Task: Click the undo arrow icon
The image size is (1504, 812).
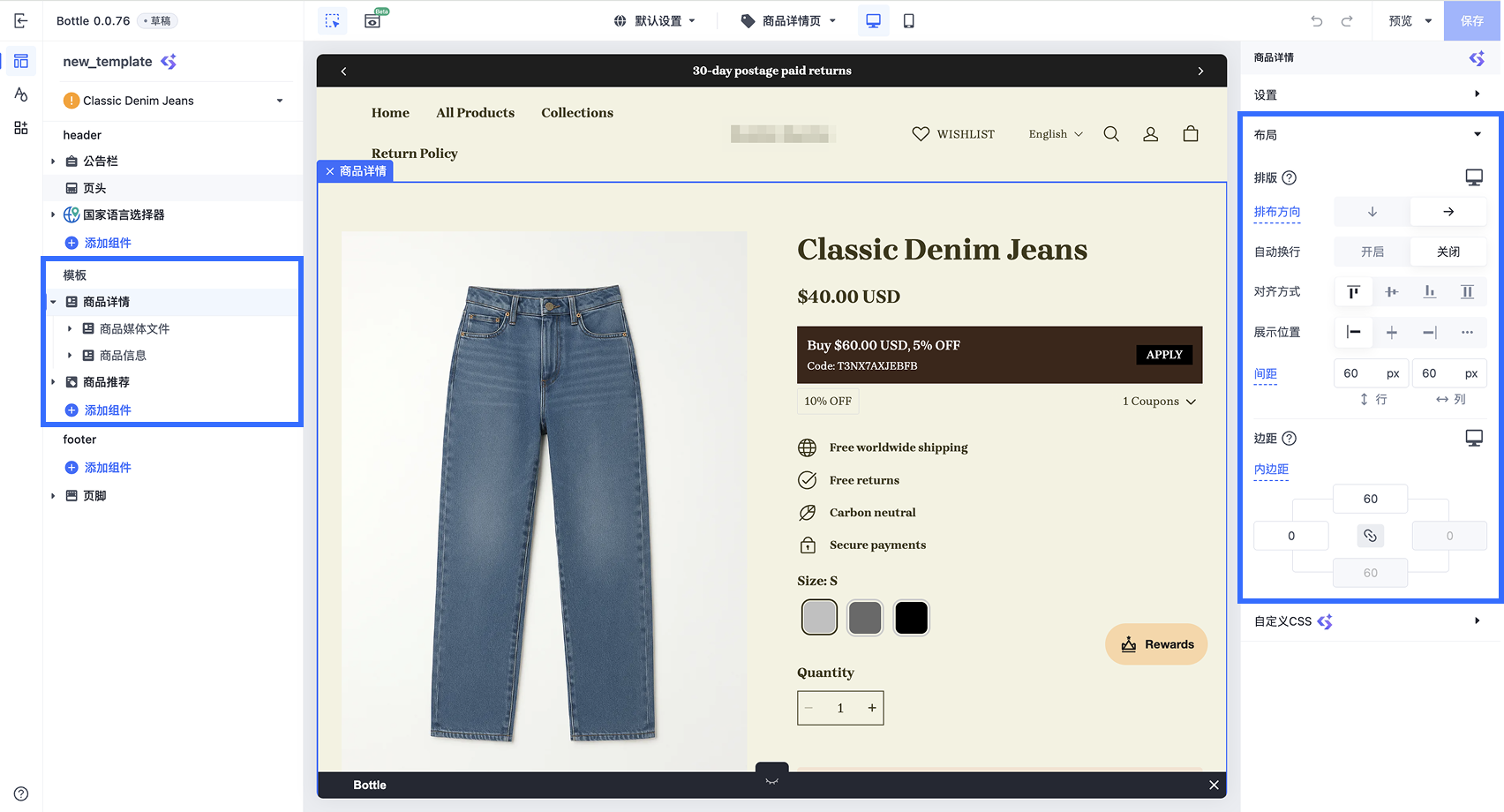Action: pos(1317,20)
